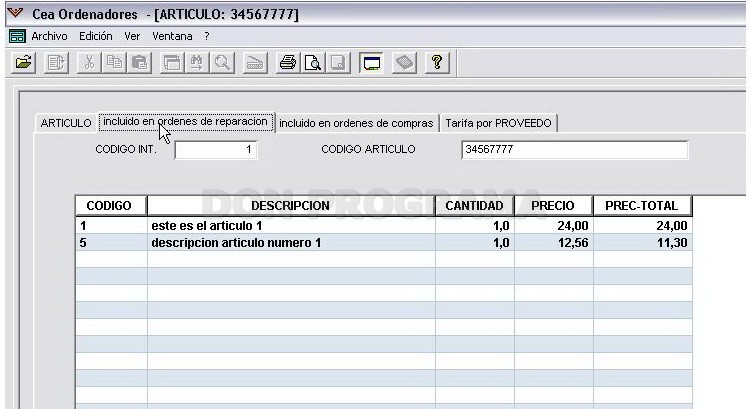
Task: Click the binoculars find icon
Action: (197, 63)
